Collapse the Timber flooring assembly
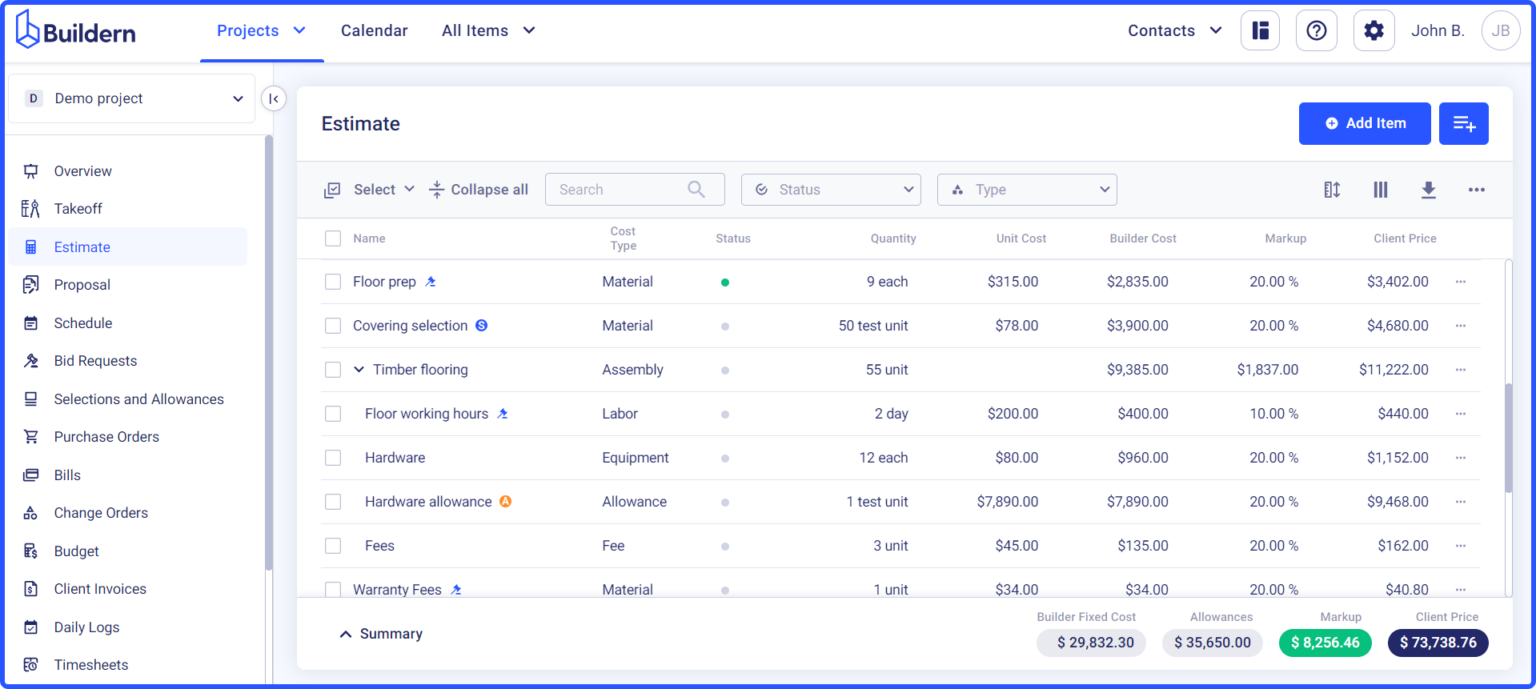The width and height of the screenshot is (1536, 689). [359, 370]
